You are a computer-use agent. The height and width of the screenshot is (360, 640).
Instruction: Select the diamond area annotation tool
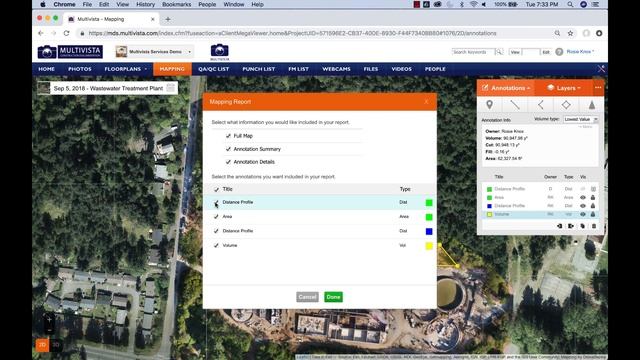[x=566, y=105]
